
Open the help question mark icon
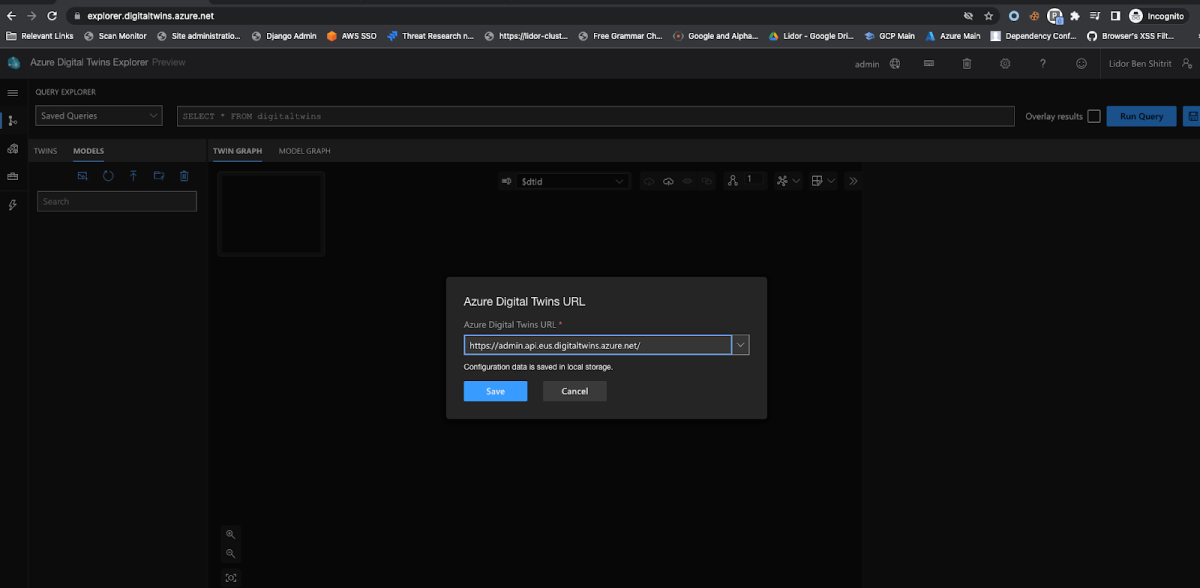pos(1043,63)
